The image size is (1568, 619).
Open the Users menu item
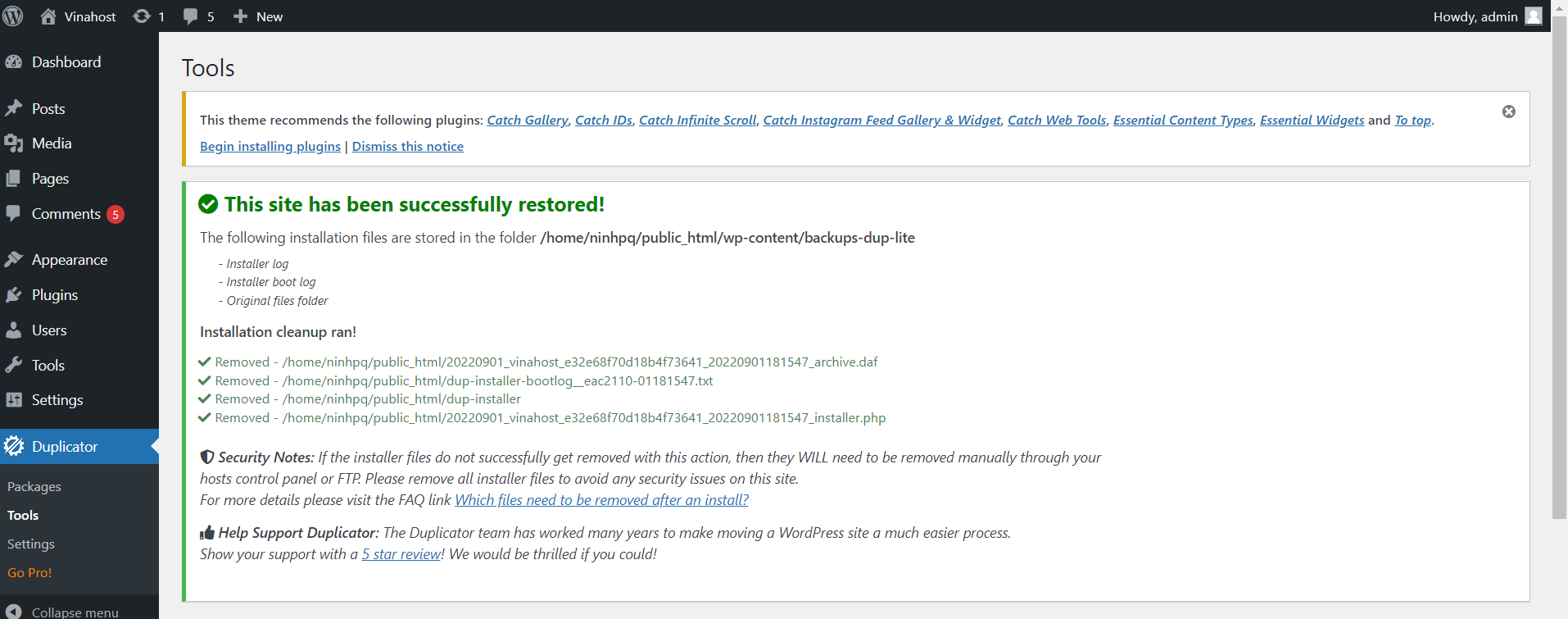tap(49, 330)
